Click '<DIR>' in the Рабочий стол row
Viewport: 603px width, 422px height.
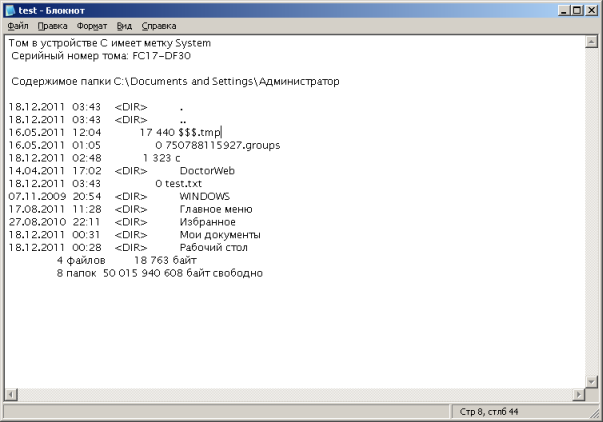click(131, 248)
